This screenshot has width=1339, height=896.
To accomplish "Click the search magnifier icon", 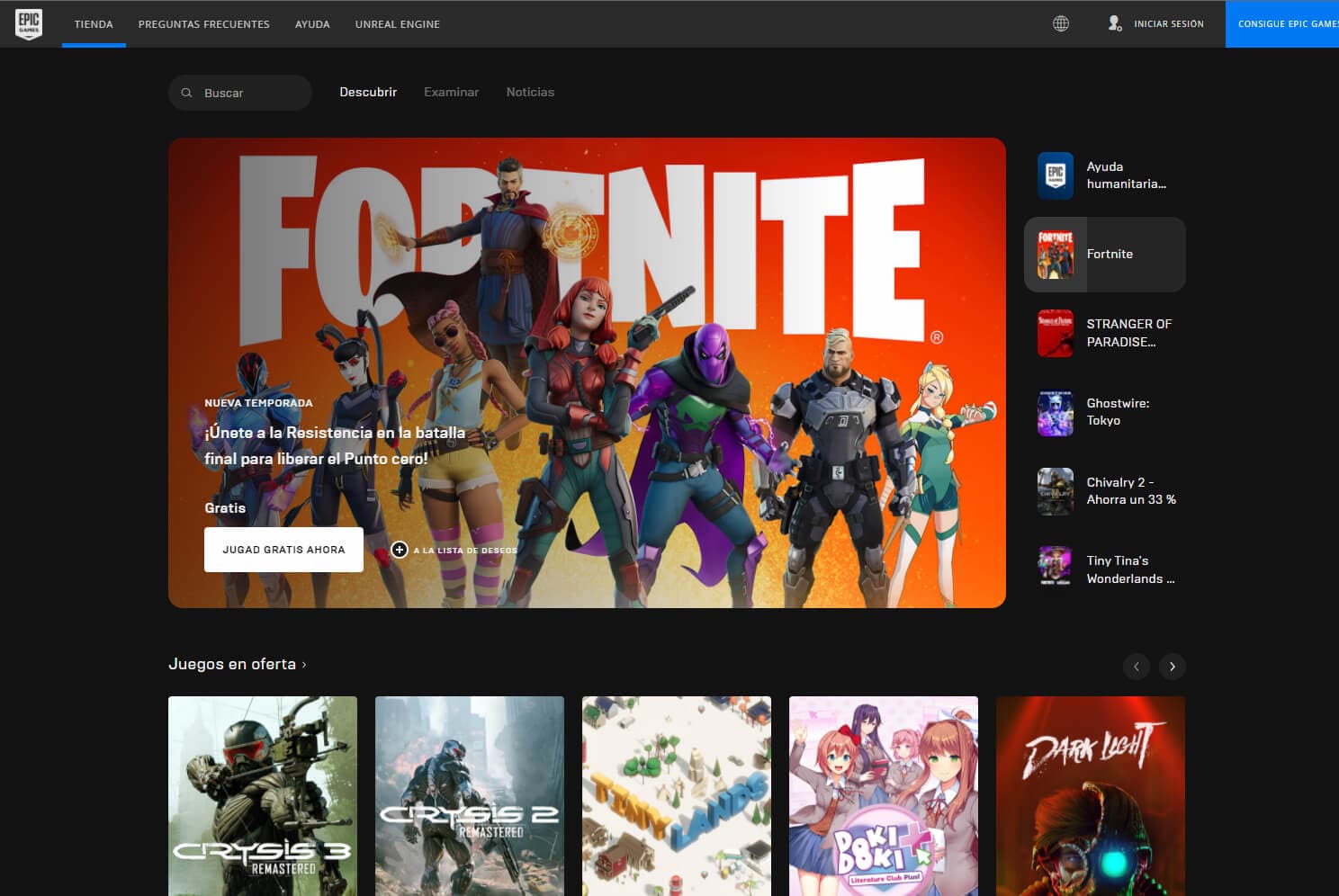I will [x=187, y=92].
